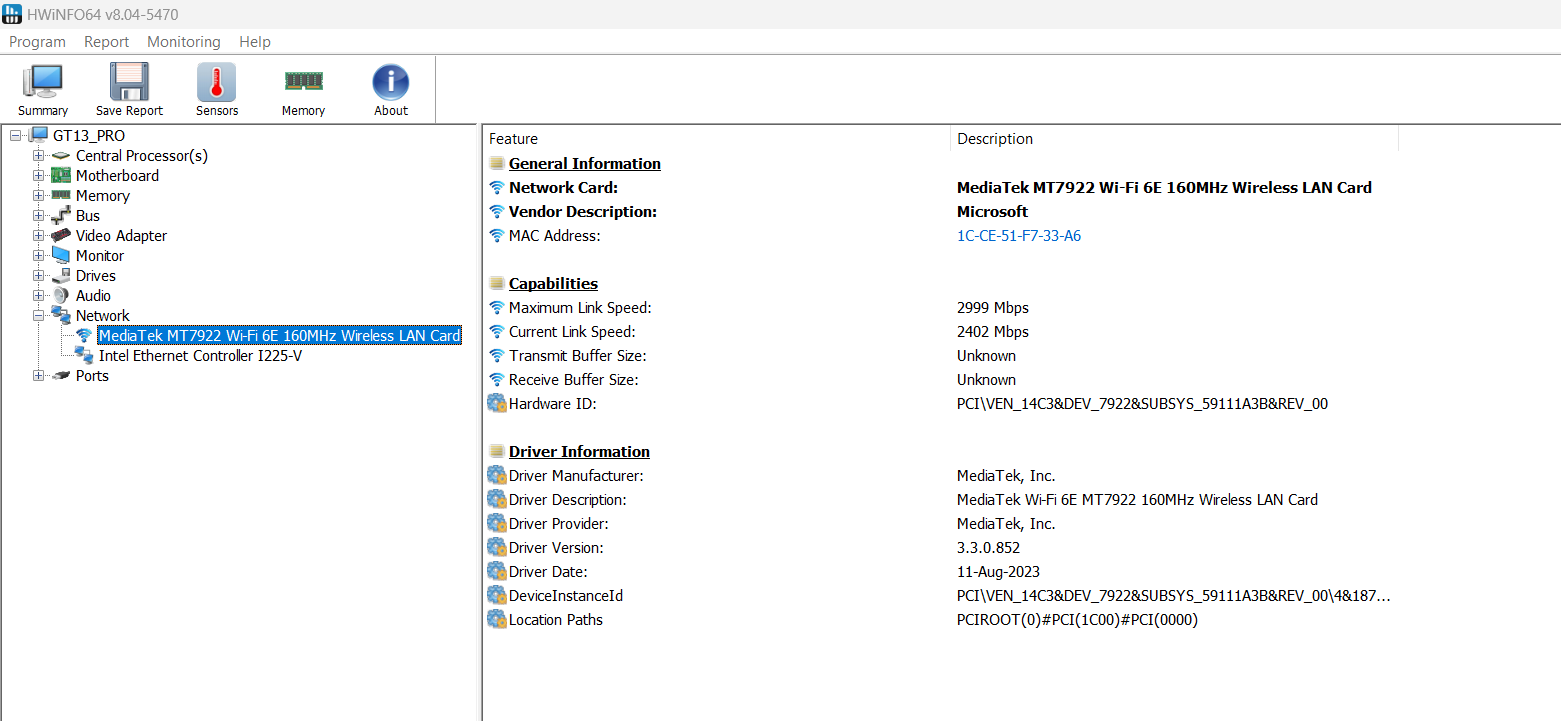The image size is (1561, 721).
Task: Open the Program menu
Action: (37, 42)
